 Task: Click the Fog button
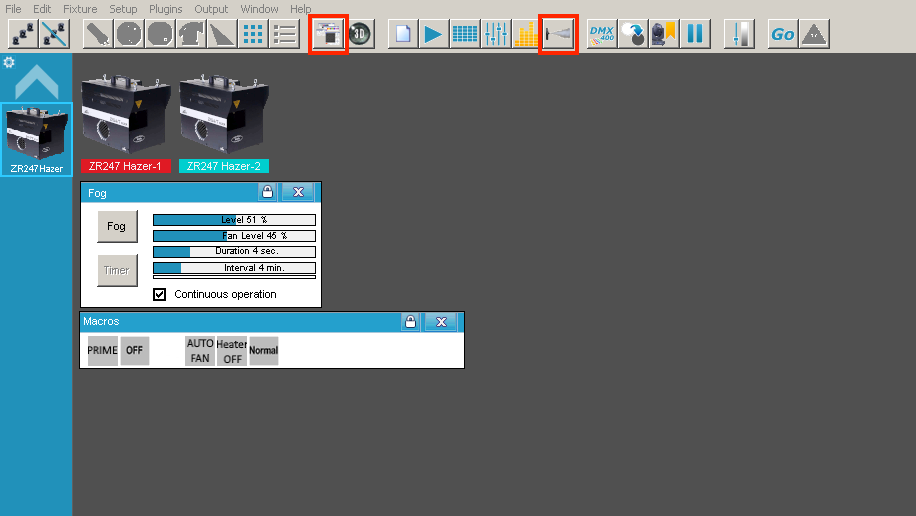[x=117, y=226]
